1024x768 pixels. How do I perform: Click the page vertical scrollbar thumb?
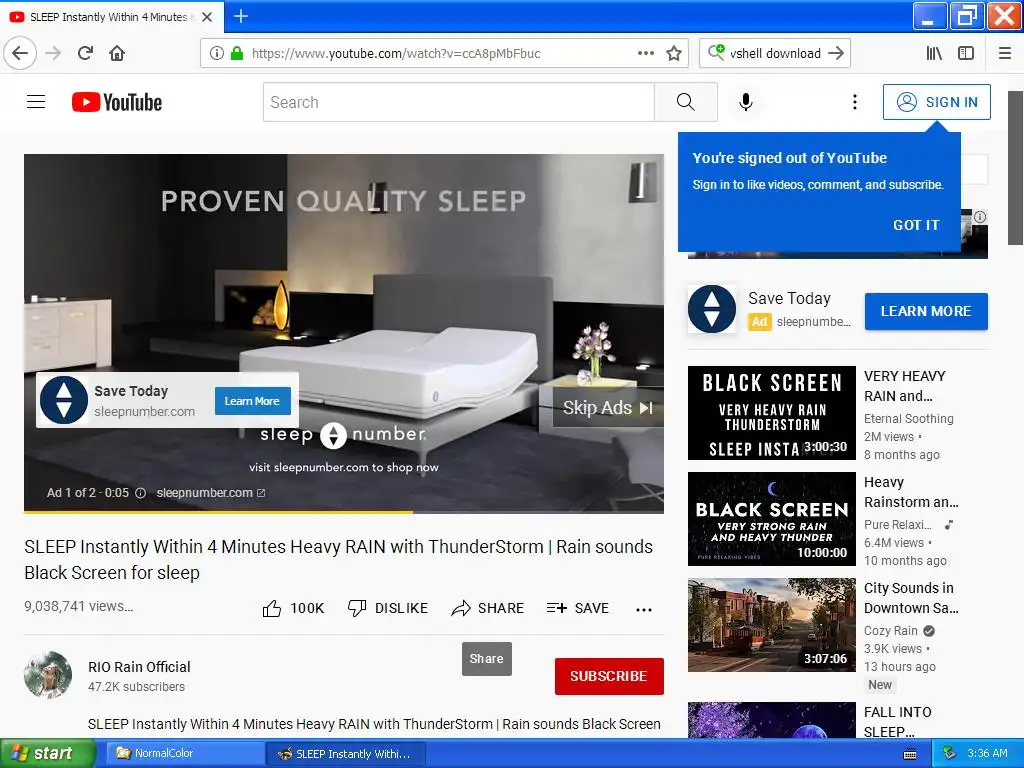[1015, 168]
